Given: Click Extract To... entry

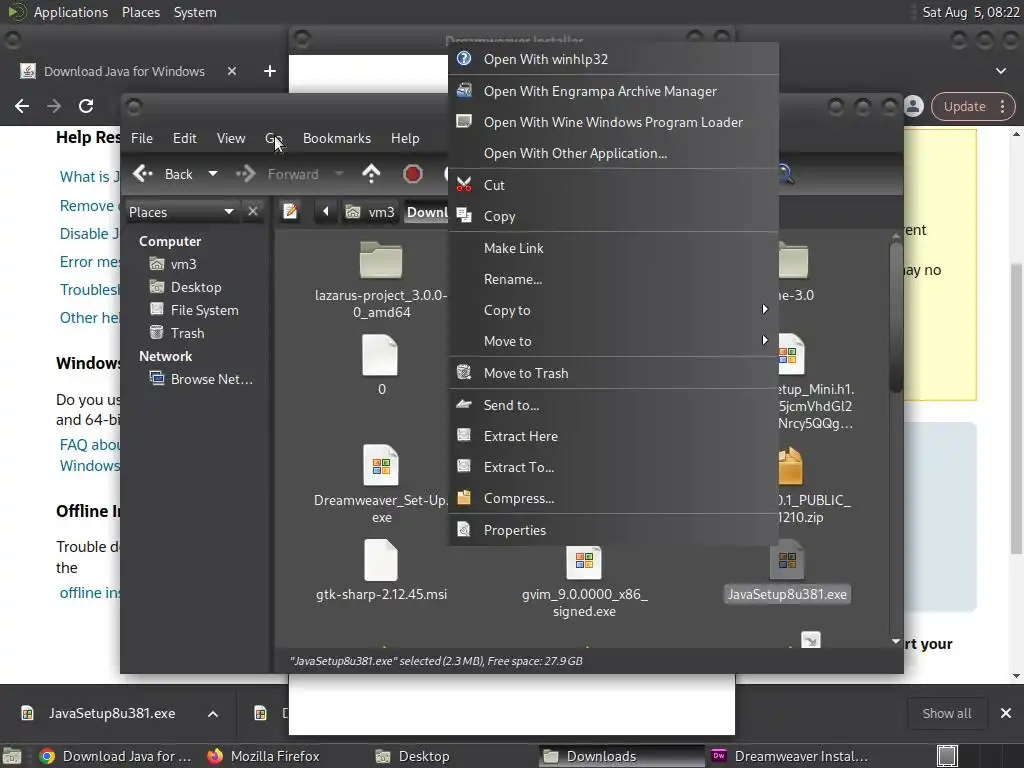Looking at the screenshot, I should coord(613,467).
